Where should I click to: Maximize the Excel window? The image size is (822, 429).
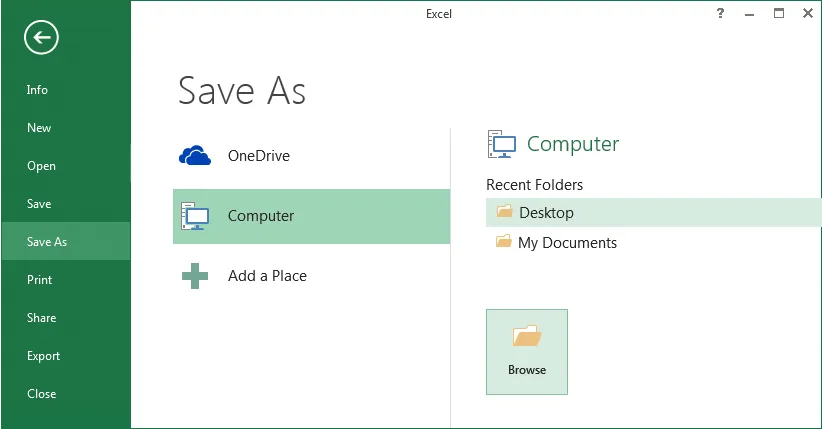coord(779,14)
